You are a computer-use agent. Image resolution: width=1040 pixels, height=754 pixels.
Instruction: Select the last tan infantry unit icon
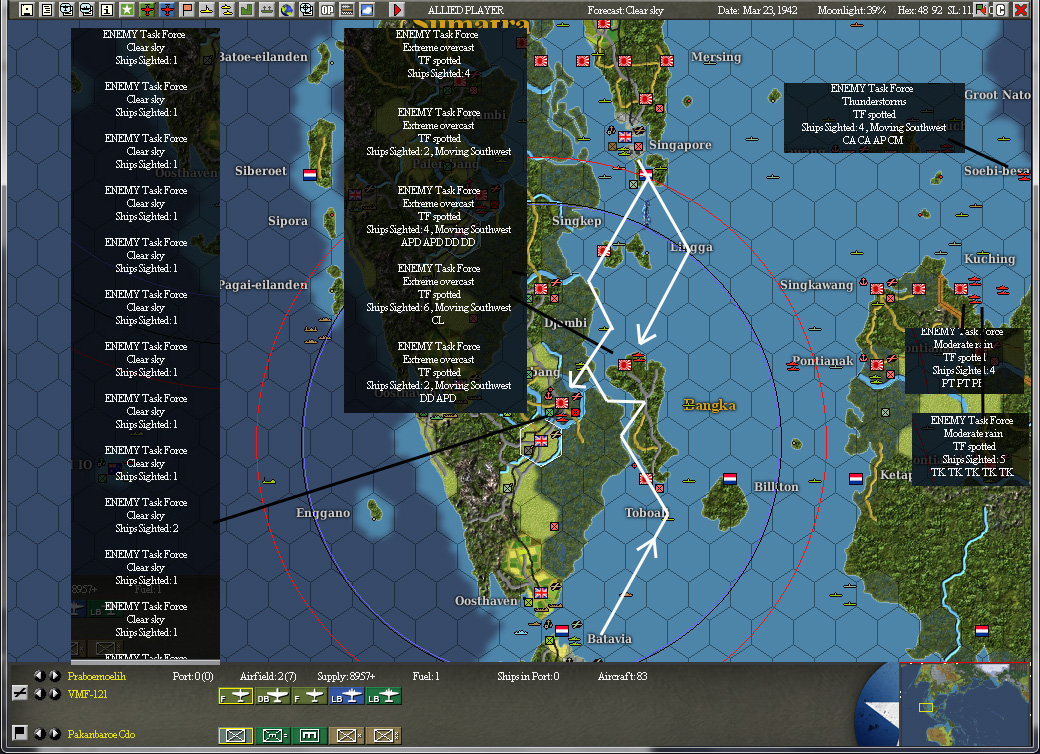pos(384,735)
